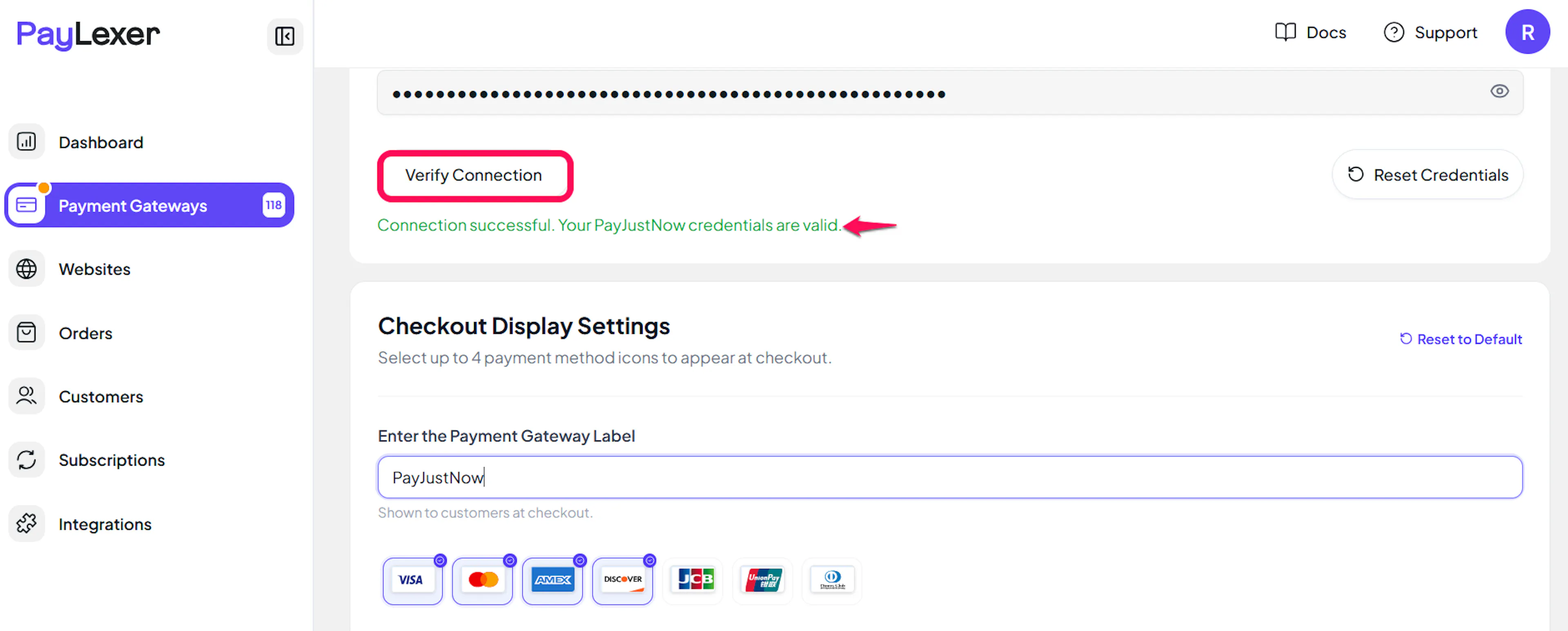Open the Docs link

[x=1310, y=32]
